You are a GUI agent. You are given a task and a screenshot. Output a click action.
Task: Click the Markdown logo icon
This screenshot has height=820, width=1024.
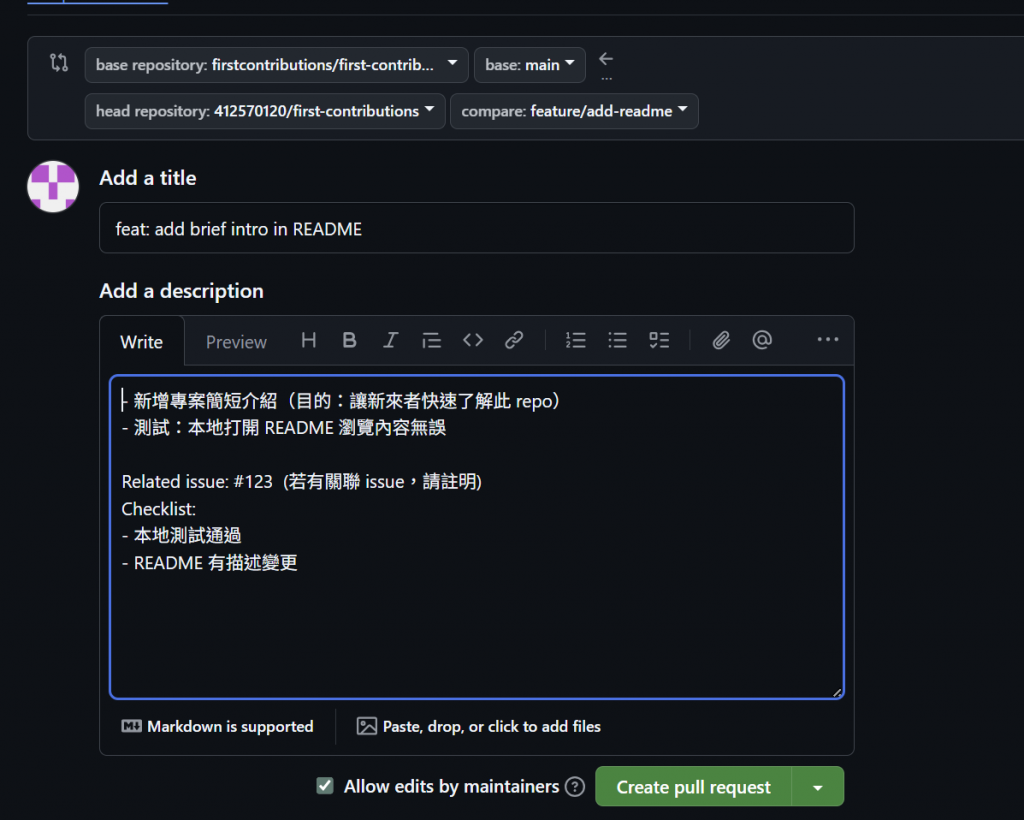tap(131, 726)
